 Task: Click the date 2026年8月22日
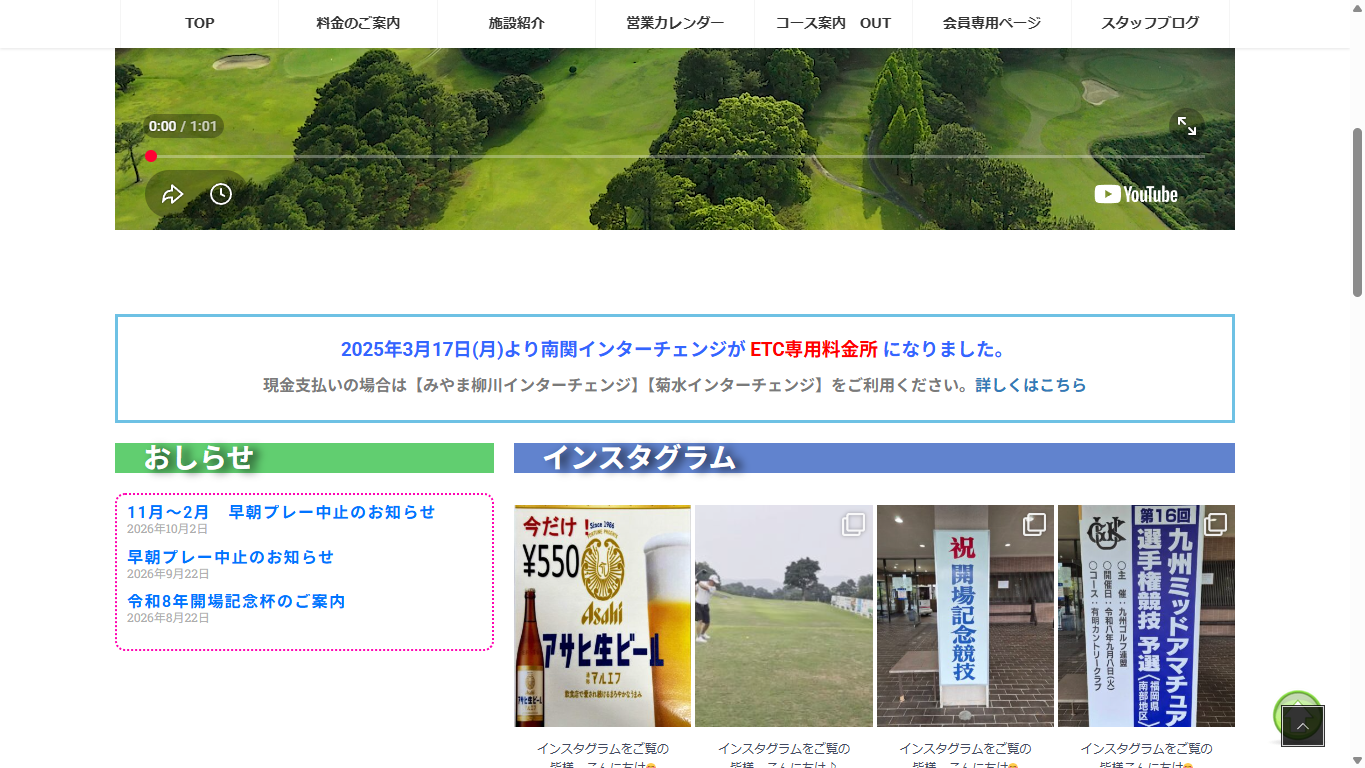tap(168, 618)
